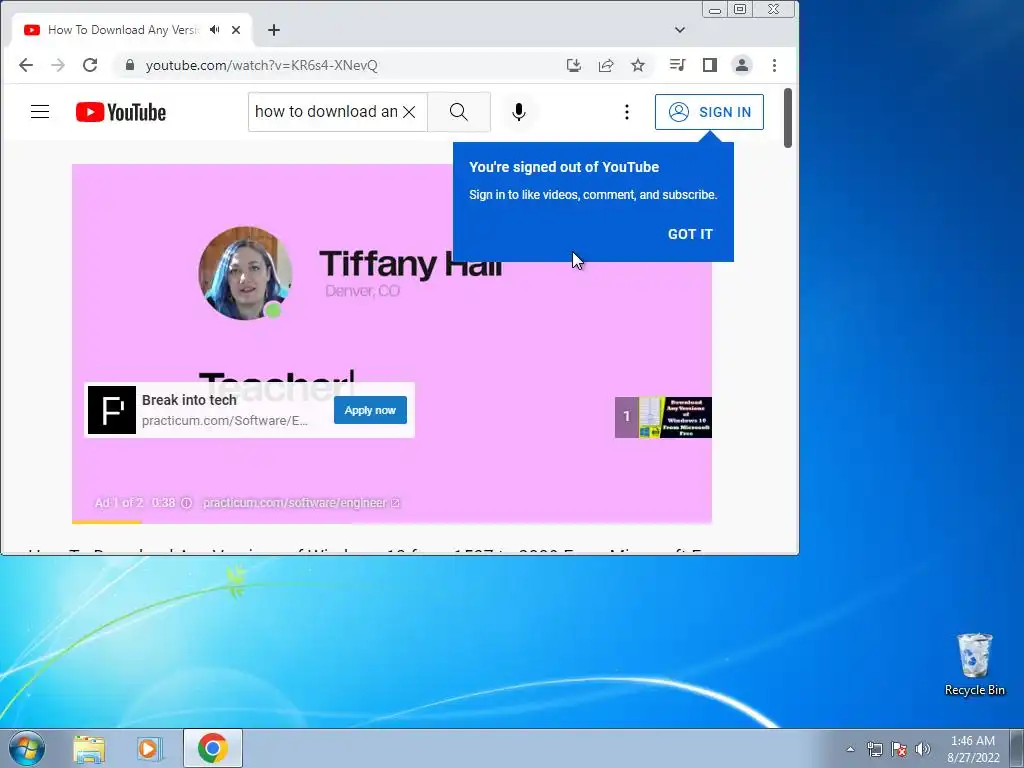Click the 'Tiffany Hall' ad video text
Screen dimensions: 1024x768
coord(411,264)
